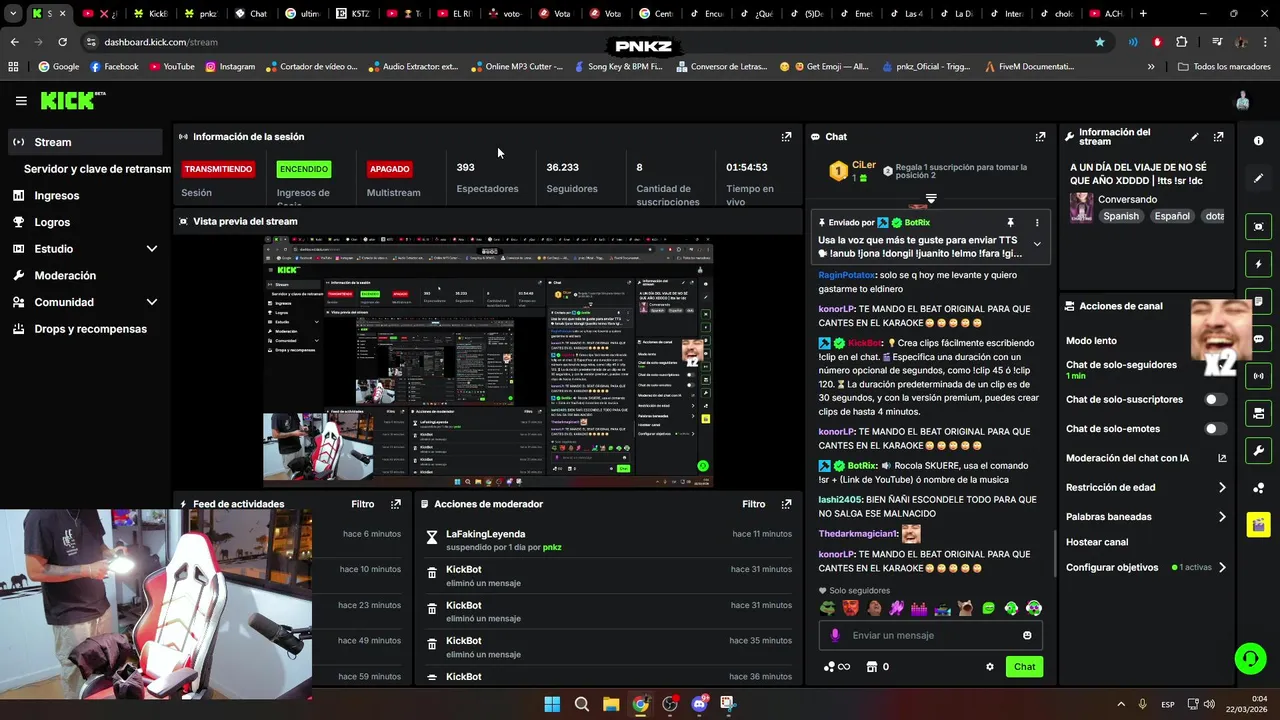Pop out the Información de la sesión panel

pyautogui.click(x=786, y=137)
